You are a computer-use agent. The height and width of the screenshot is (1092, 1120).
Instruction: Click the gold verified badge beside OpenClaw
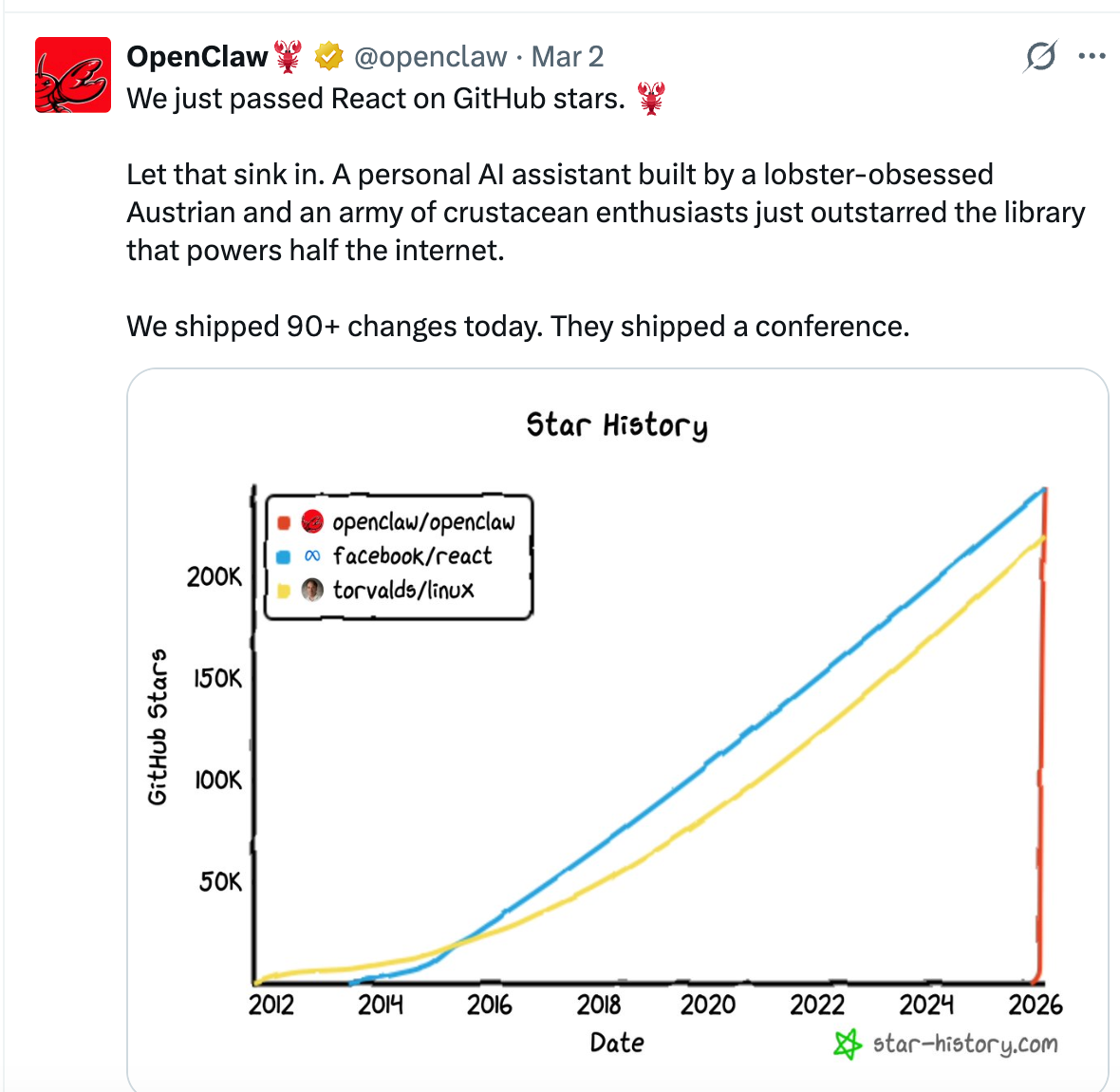(x=328, y=57)
